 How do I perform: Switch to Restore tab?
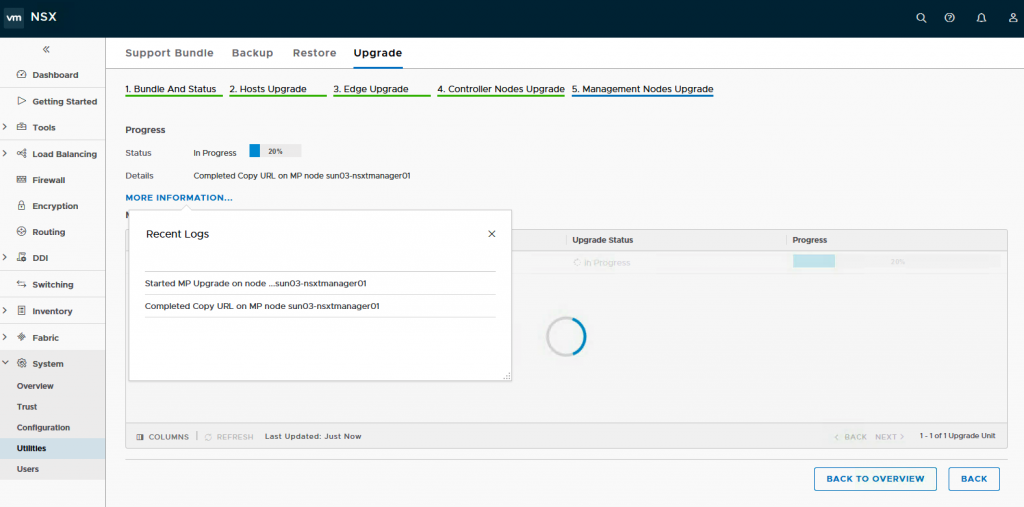pos(315,53)
